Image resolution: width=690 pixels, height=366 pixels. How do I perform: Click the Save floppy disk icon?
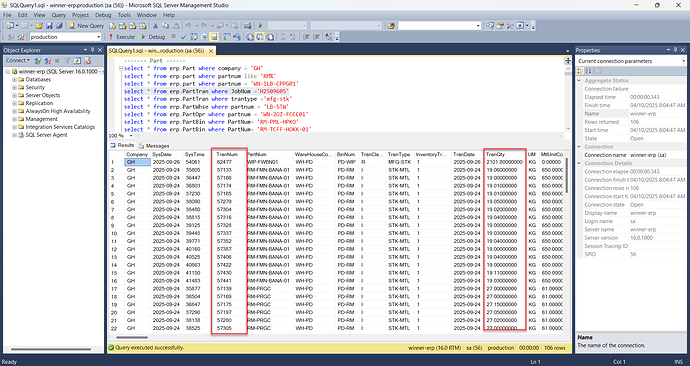(49, 26)
